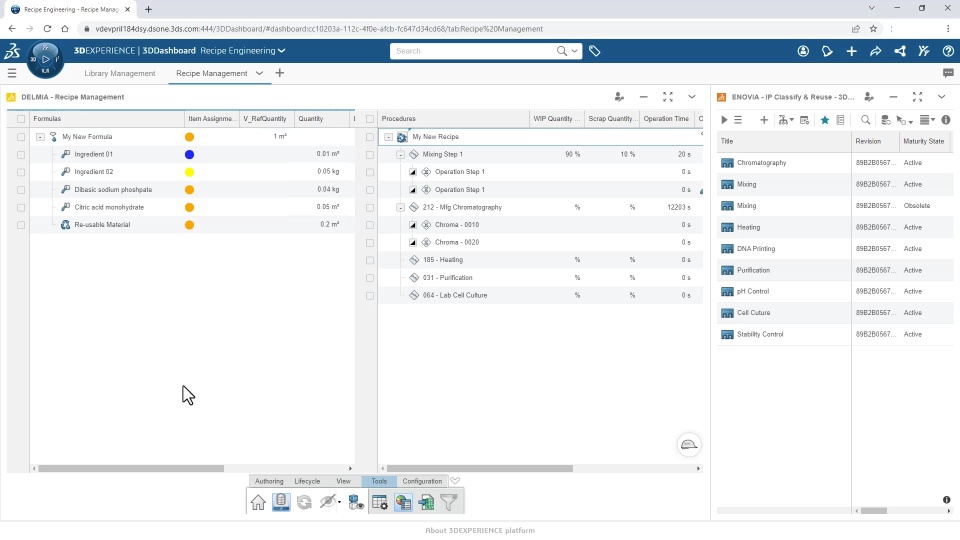Open the help question mark icon

948,51
